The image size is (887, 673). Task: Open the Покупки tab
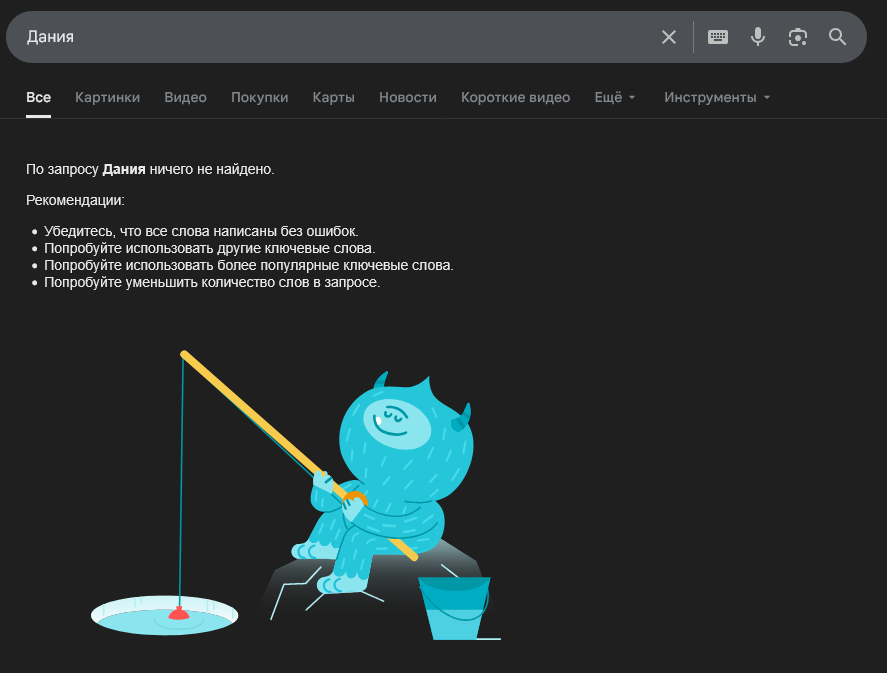259,97
